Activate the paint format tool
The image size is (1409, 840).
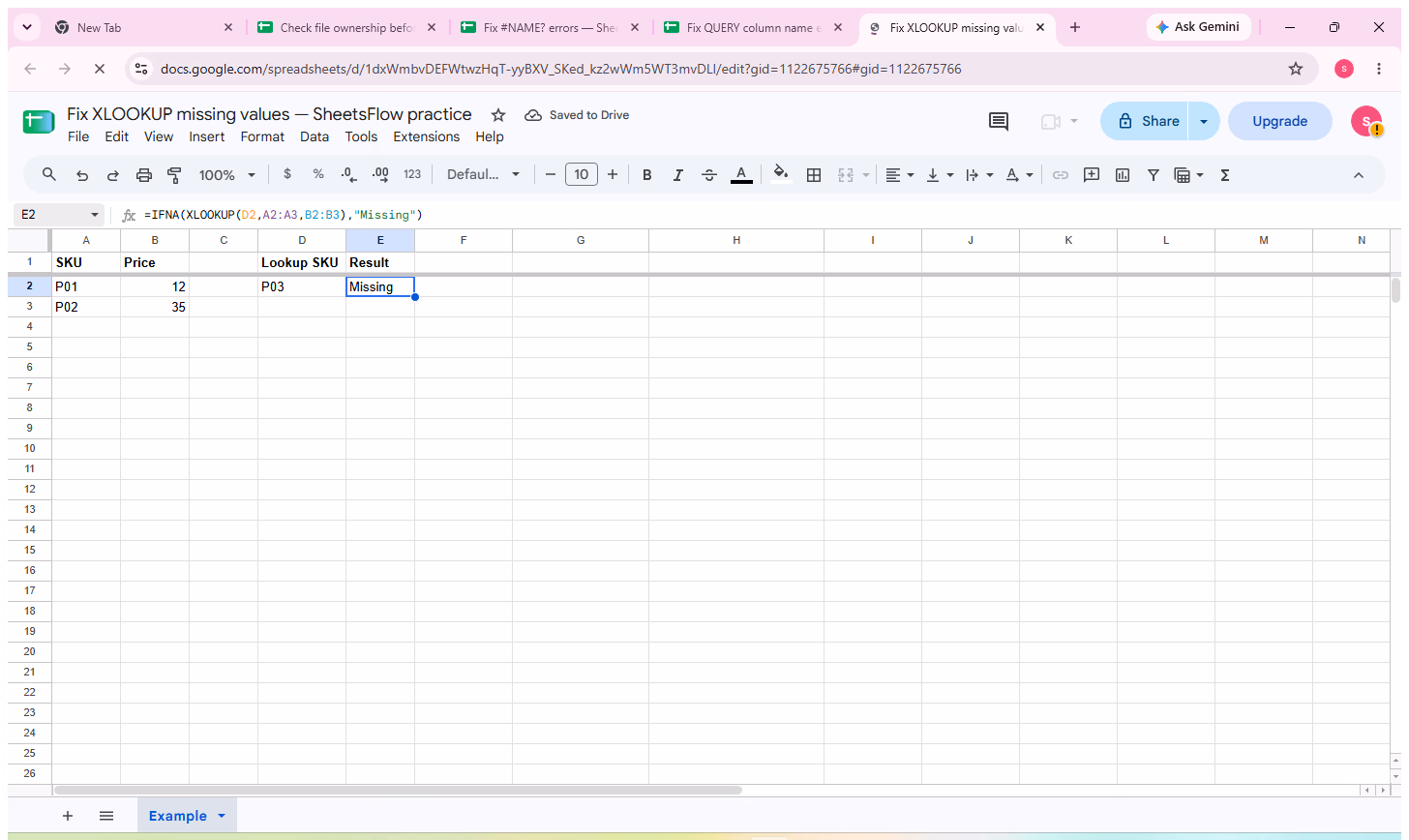pyautogui.click(x=175, y=175)
